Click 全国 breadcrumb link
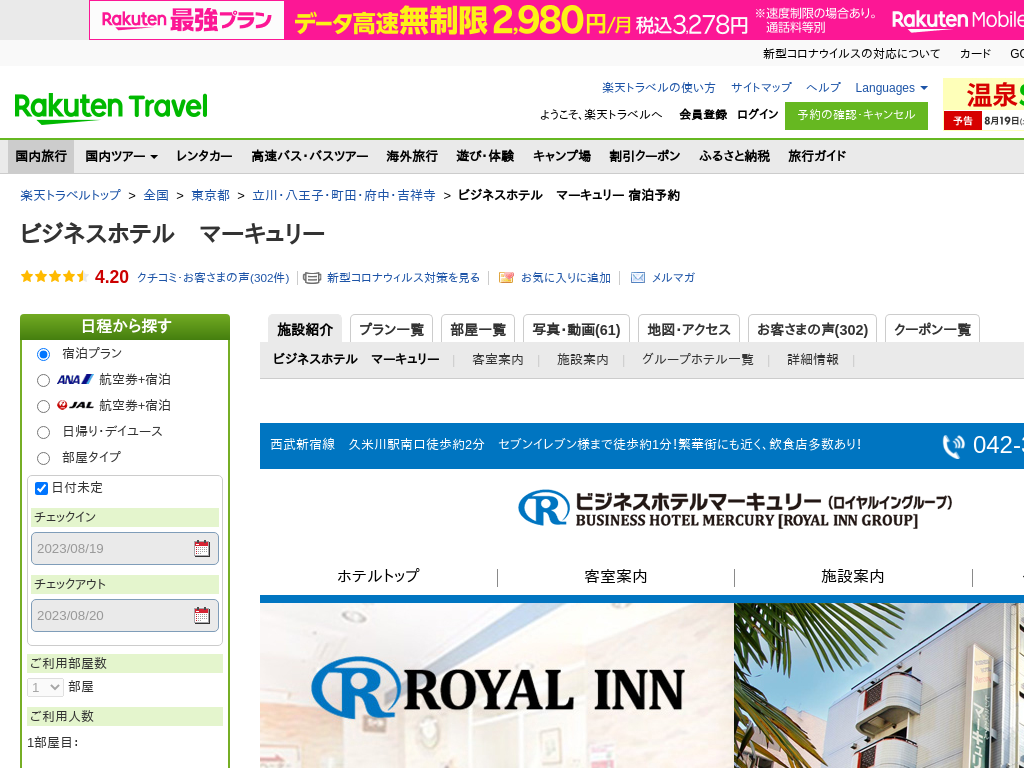The image size is (1024, 768). (156, 195)
